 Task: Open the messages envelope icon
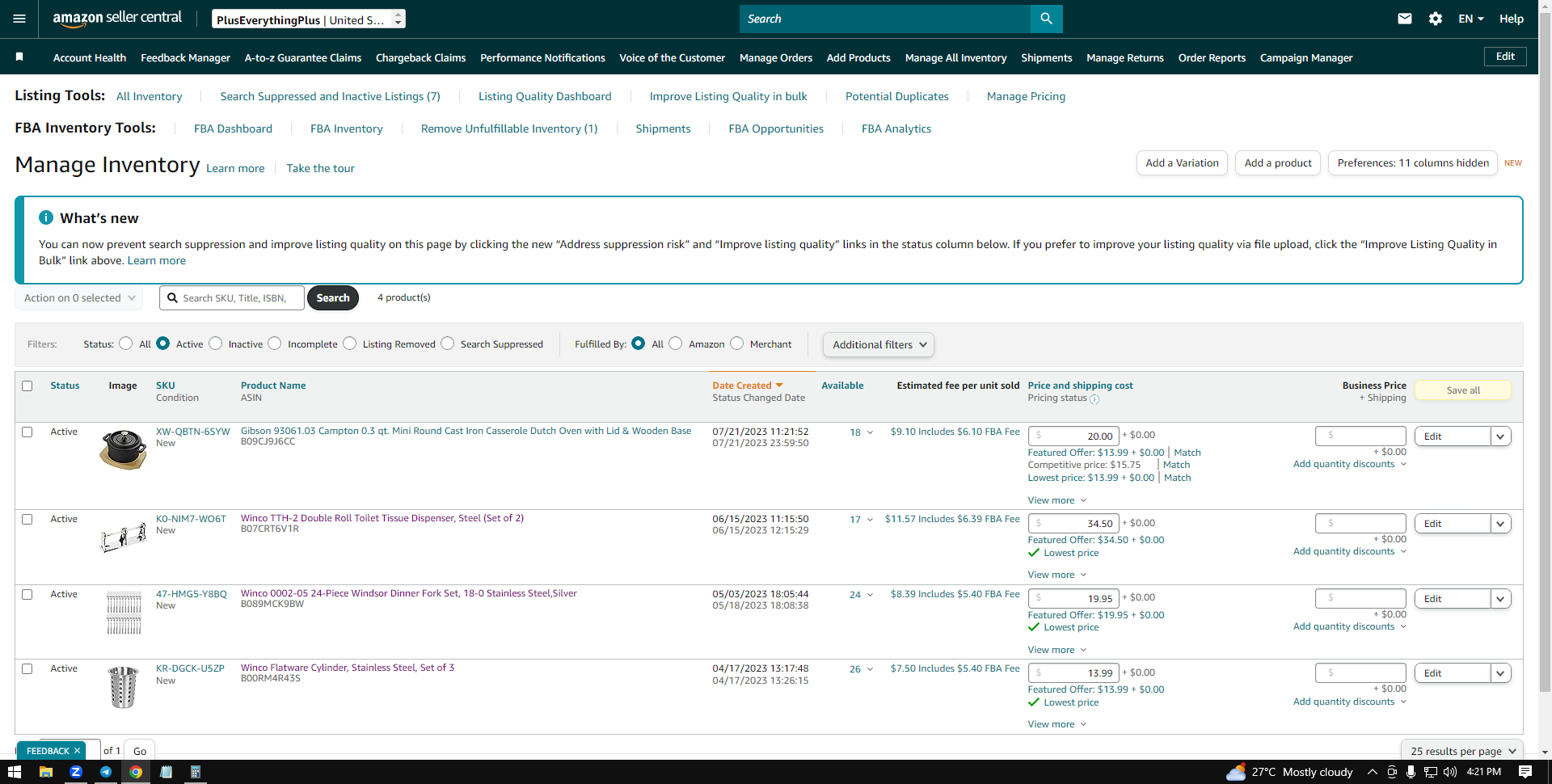(x=1405, y=19)
